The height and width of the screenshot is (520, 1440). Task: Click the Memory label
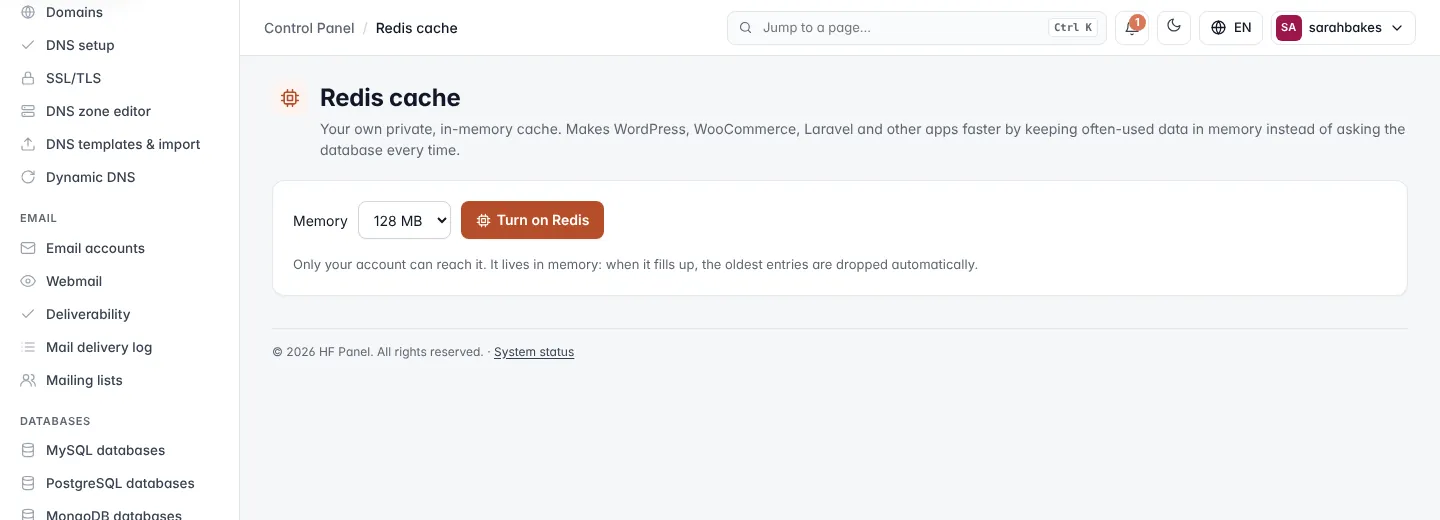click(x=320, y=221)
